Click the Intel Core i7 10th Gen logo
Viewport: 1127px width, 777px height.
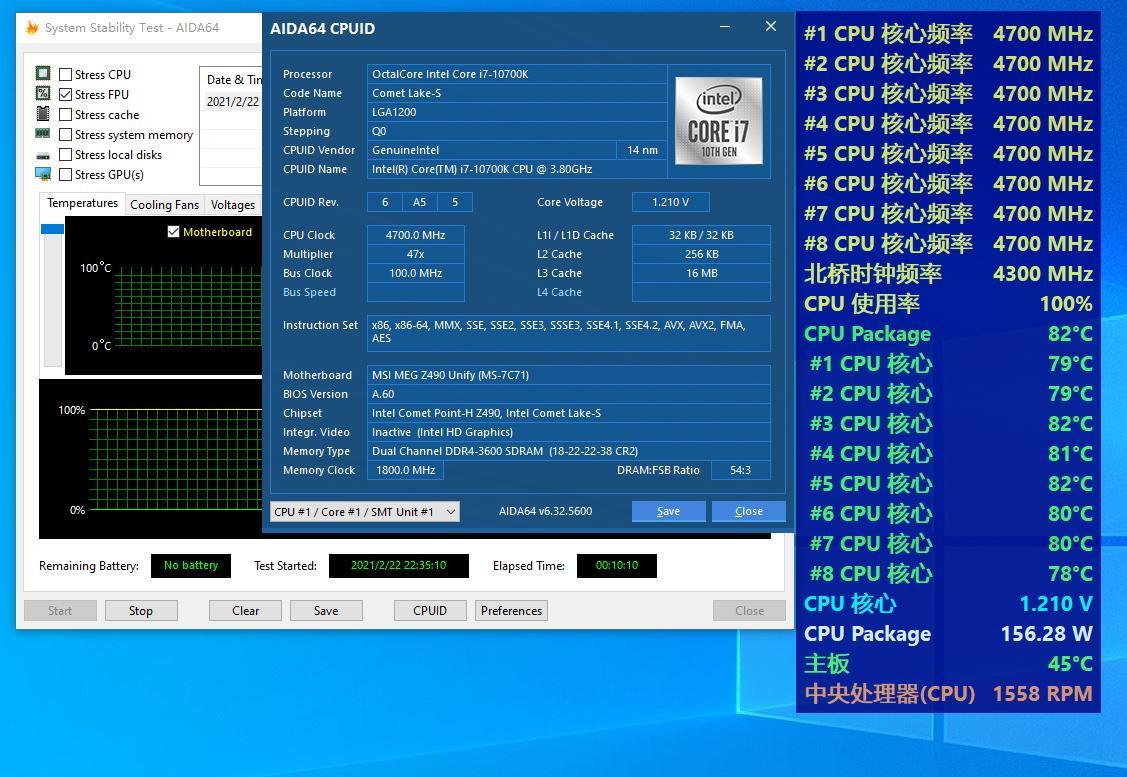(x=717, y=121)
